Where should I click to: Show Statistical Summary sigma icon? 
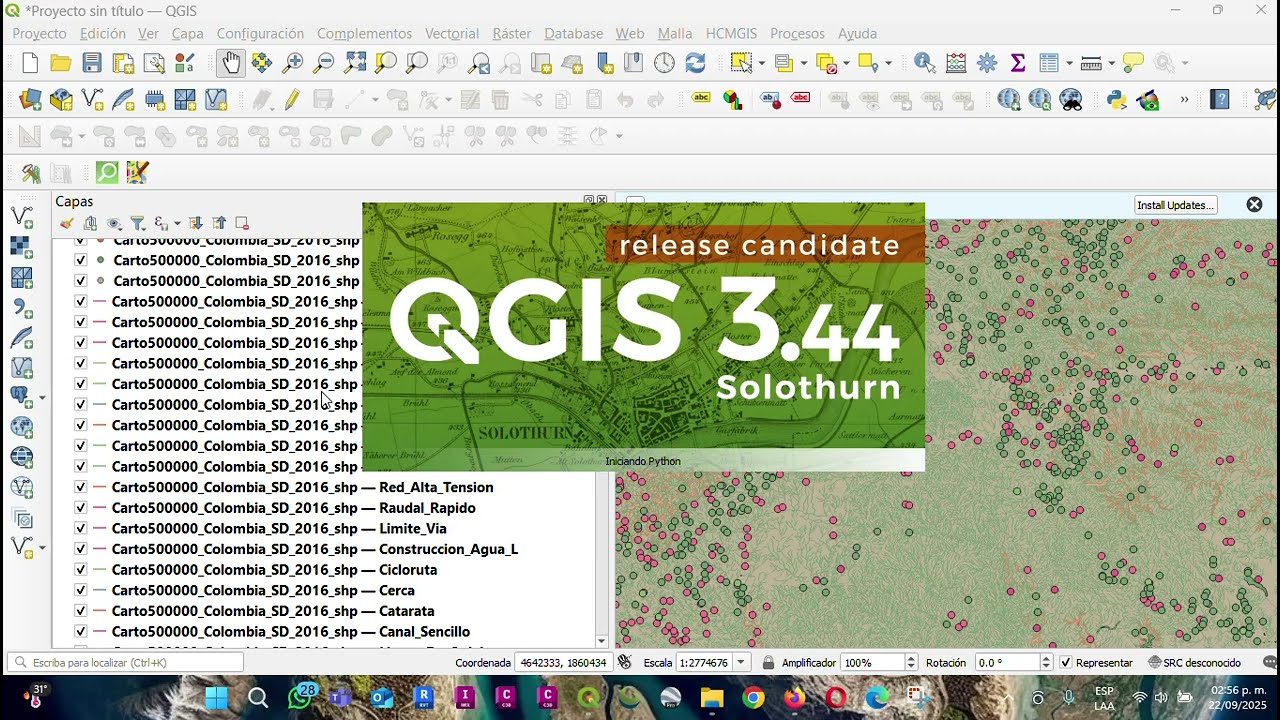(x=1018, y=63)
